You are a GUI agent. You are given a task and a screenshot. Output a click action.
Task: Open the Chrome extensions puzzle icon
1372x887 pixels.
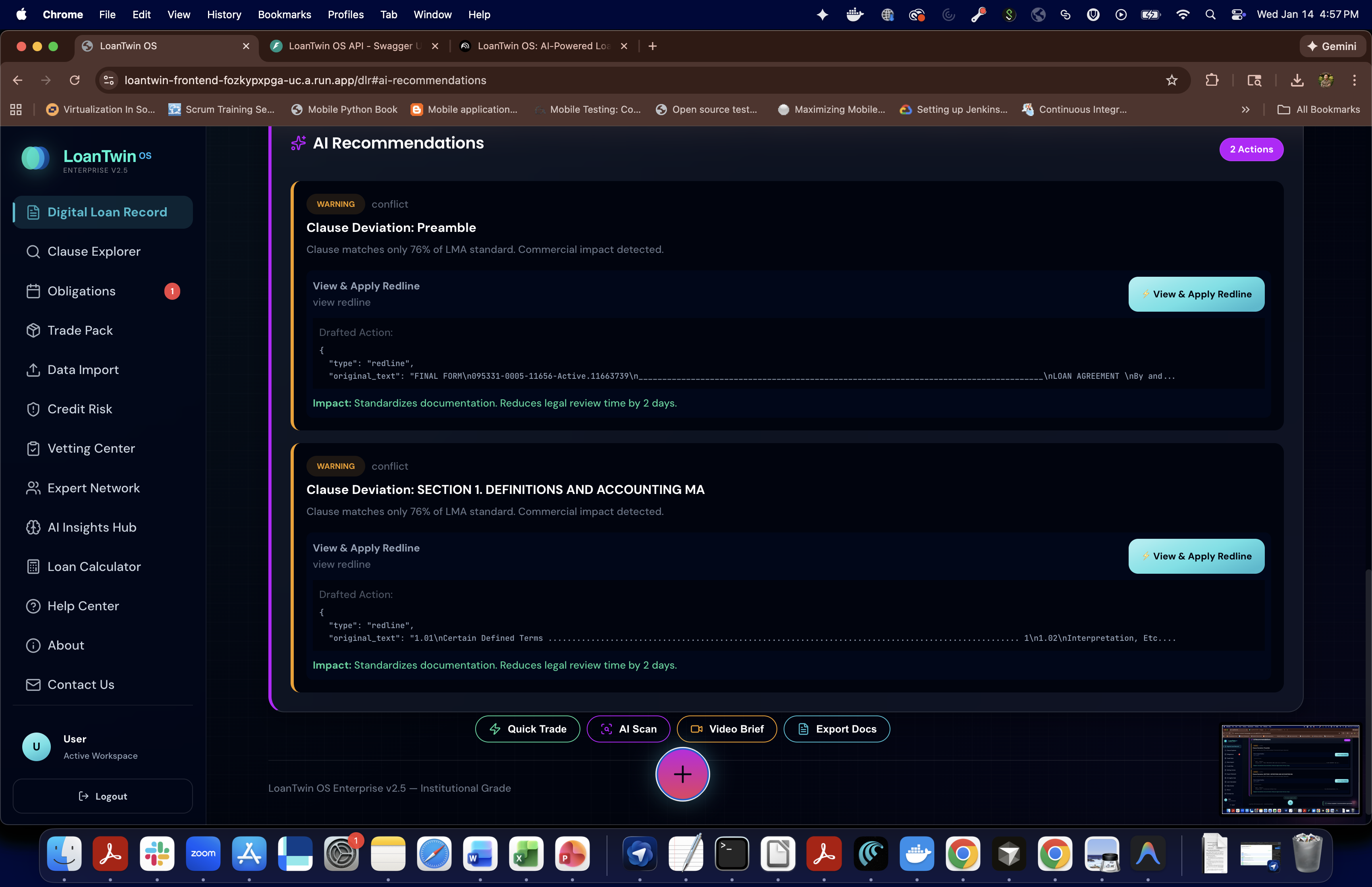pyautogui.click(x=1211, y=80)
